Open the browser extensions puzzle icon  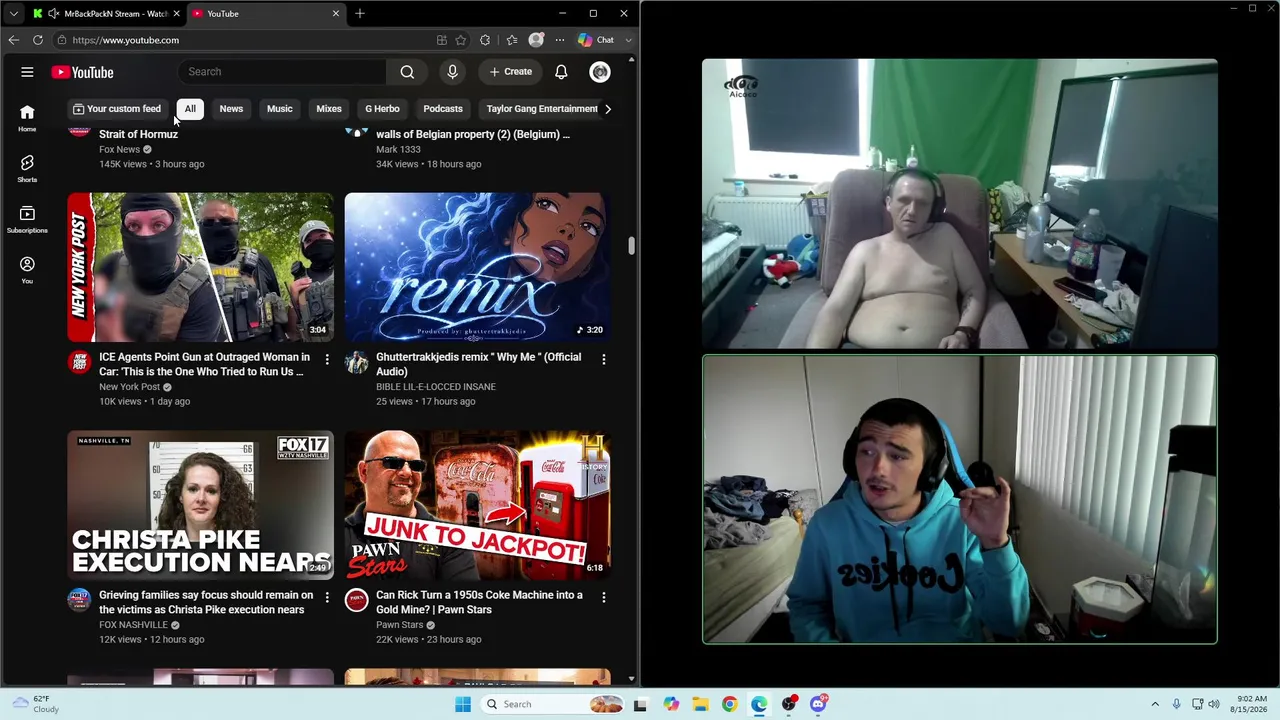[485, 40]
